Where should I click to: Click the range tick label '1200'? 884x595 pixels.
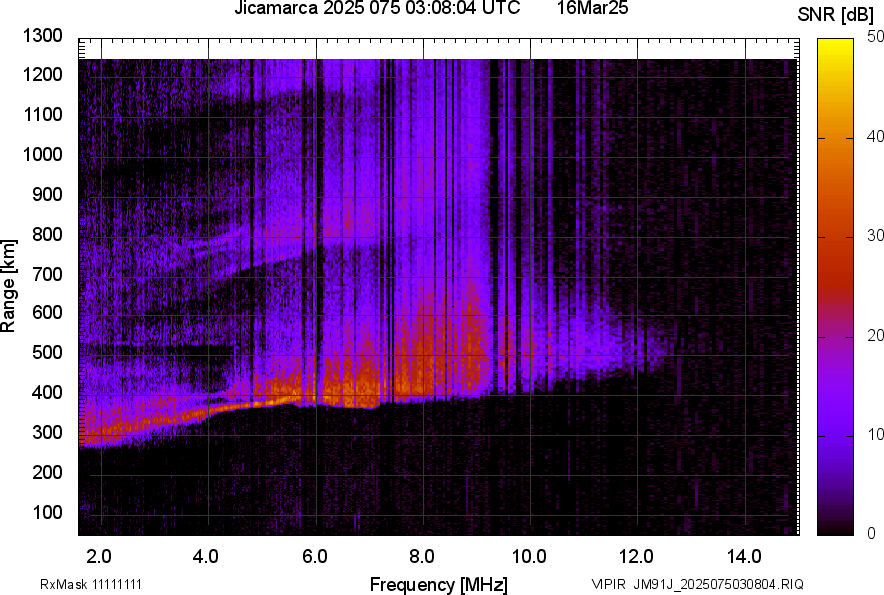43,74
